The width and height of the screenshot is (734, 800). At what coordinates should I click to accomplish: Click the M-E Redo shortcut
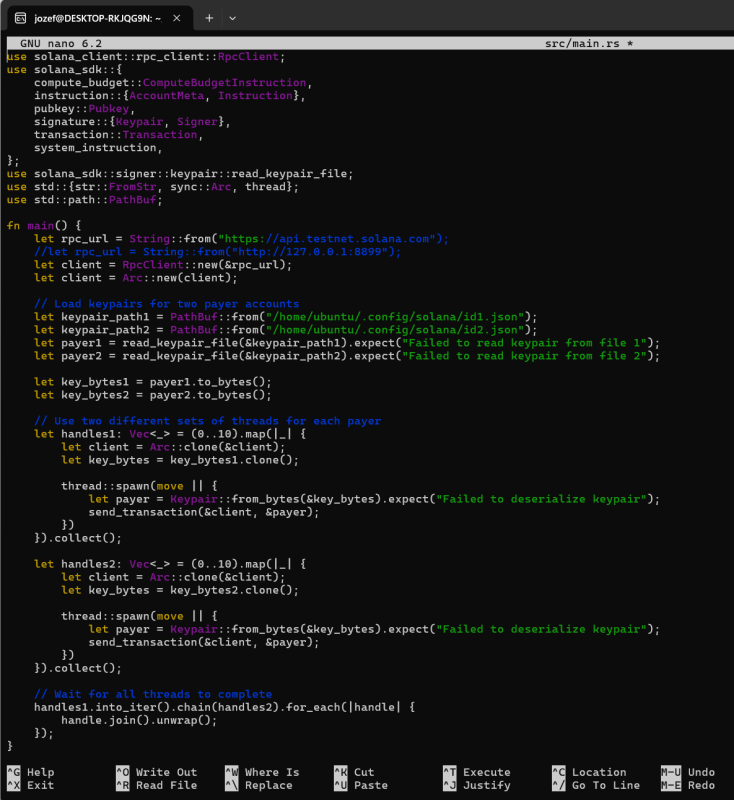coord(688,786)
